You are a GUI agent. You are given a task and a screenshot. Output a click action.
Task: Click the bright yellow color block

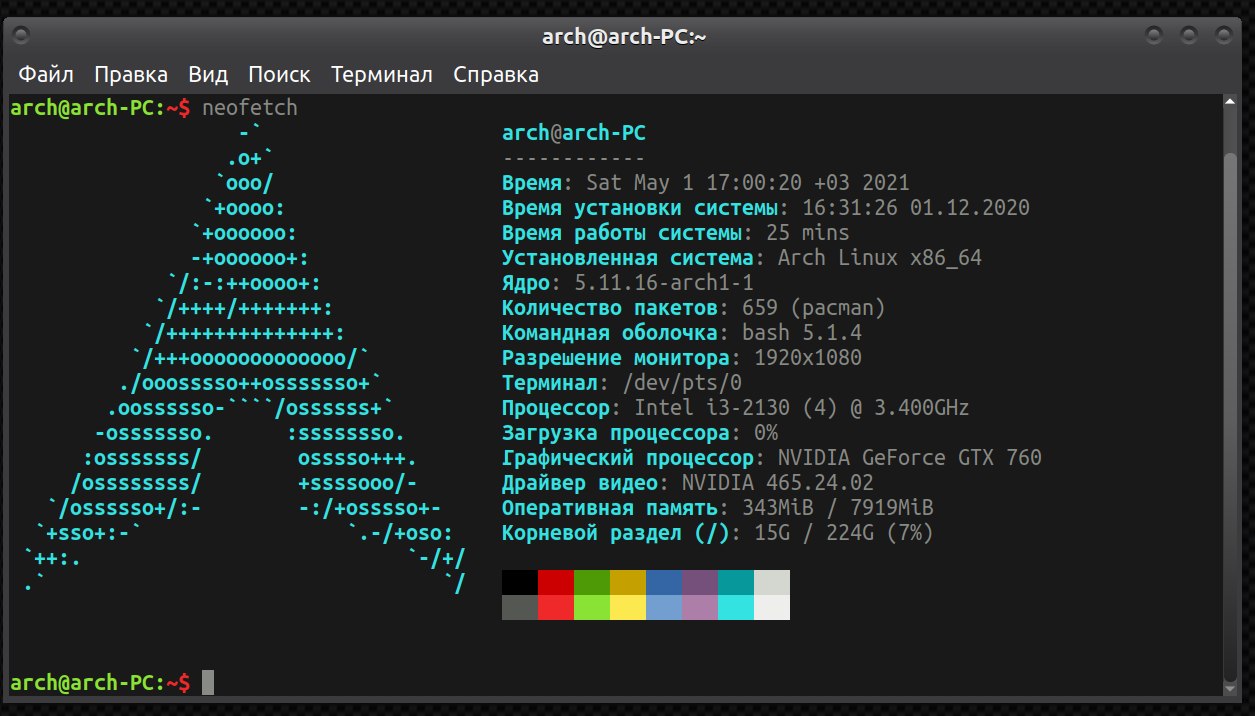click(628, 607)
